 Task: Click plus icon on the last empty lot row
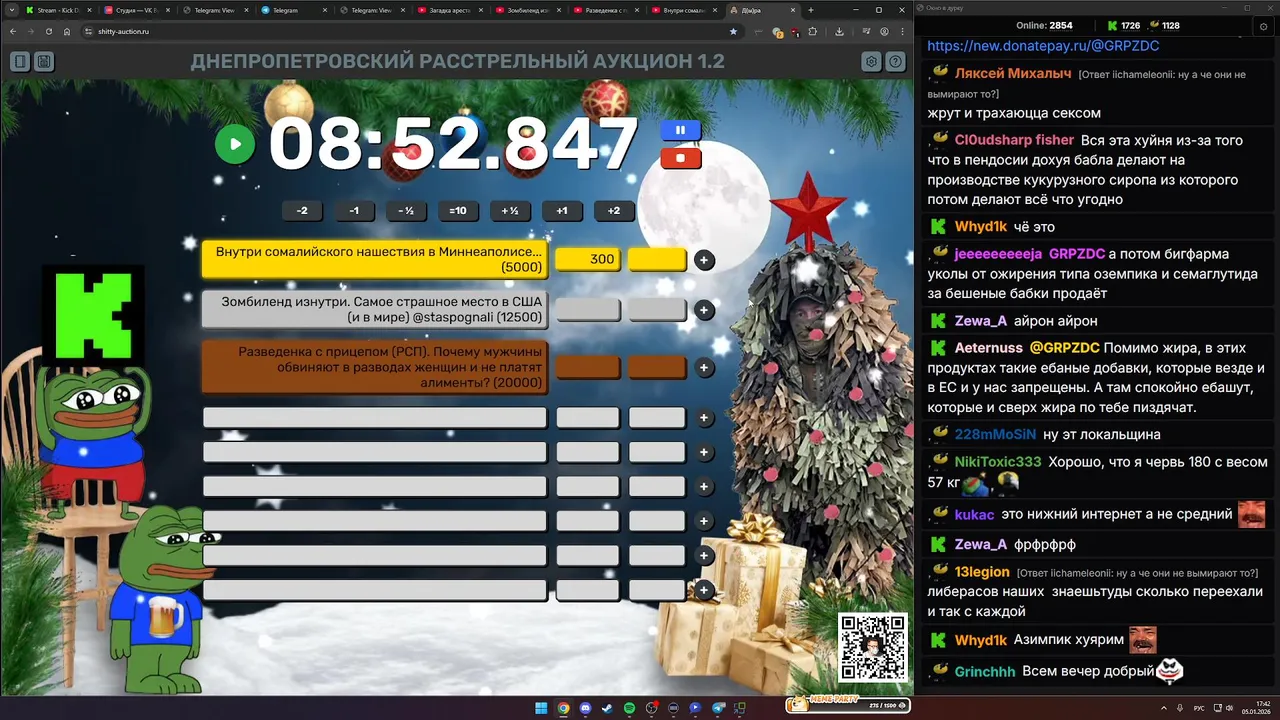pos(704,590)
